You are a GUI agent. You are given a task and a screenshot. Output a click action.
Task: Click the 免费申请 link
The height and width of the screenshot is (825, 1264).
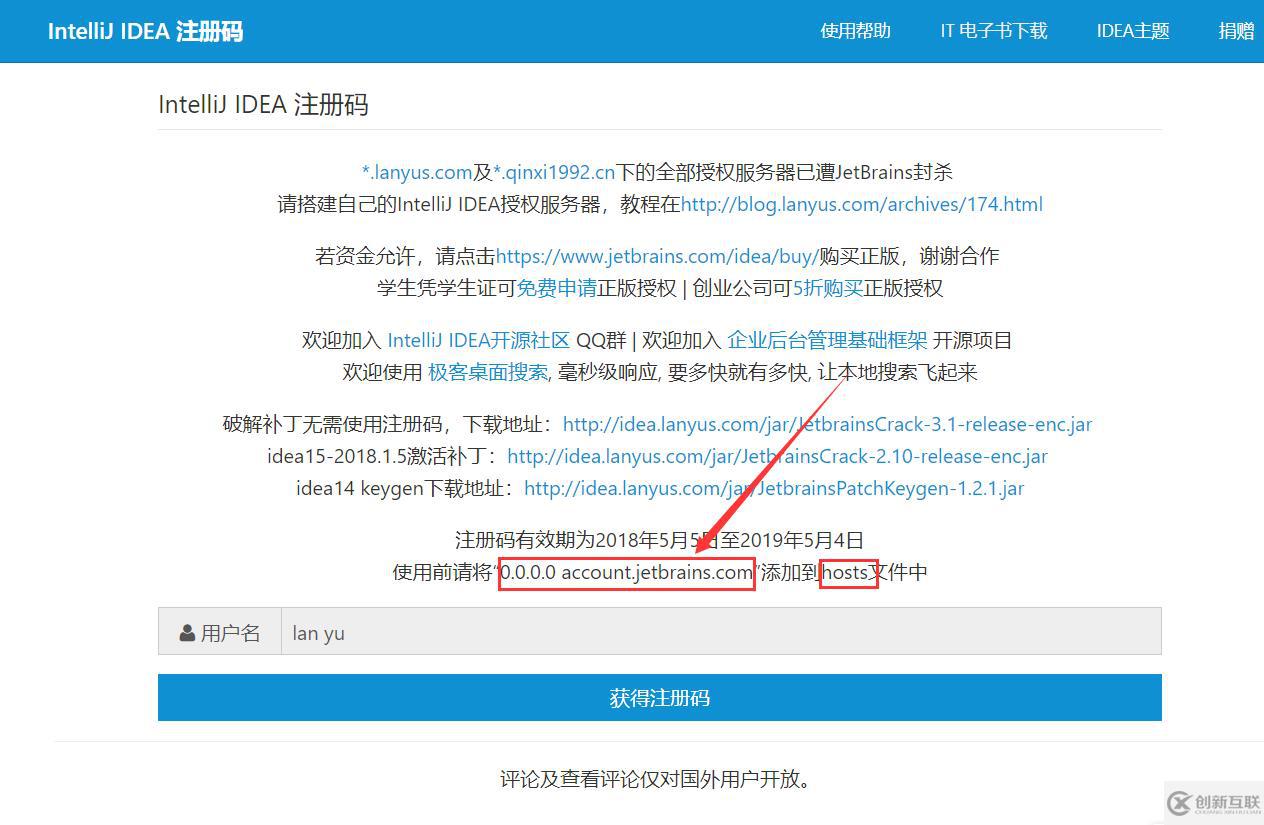tap(556, 288)
